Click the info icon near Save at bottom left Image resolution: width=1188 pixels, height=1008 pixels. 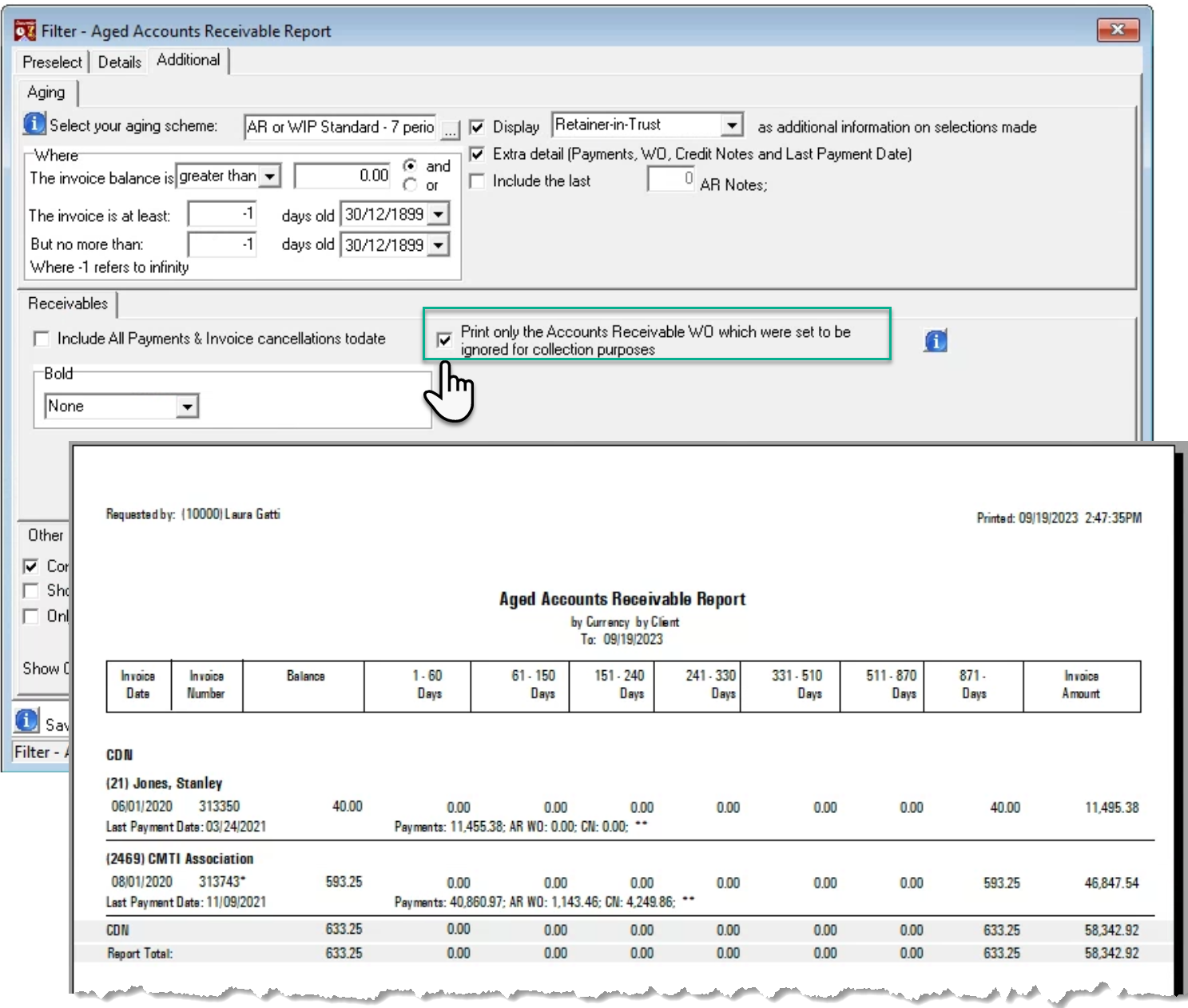[x=26, y=720]
